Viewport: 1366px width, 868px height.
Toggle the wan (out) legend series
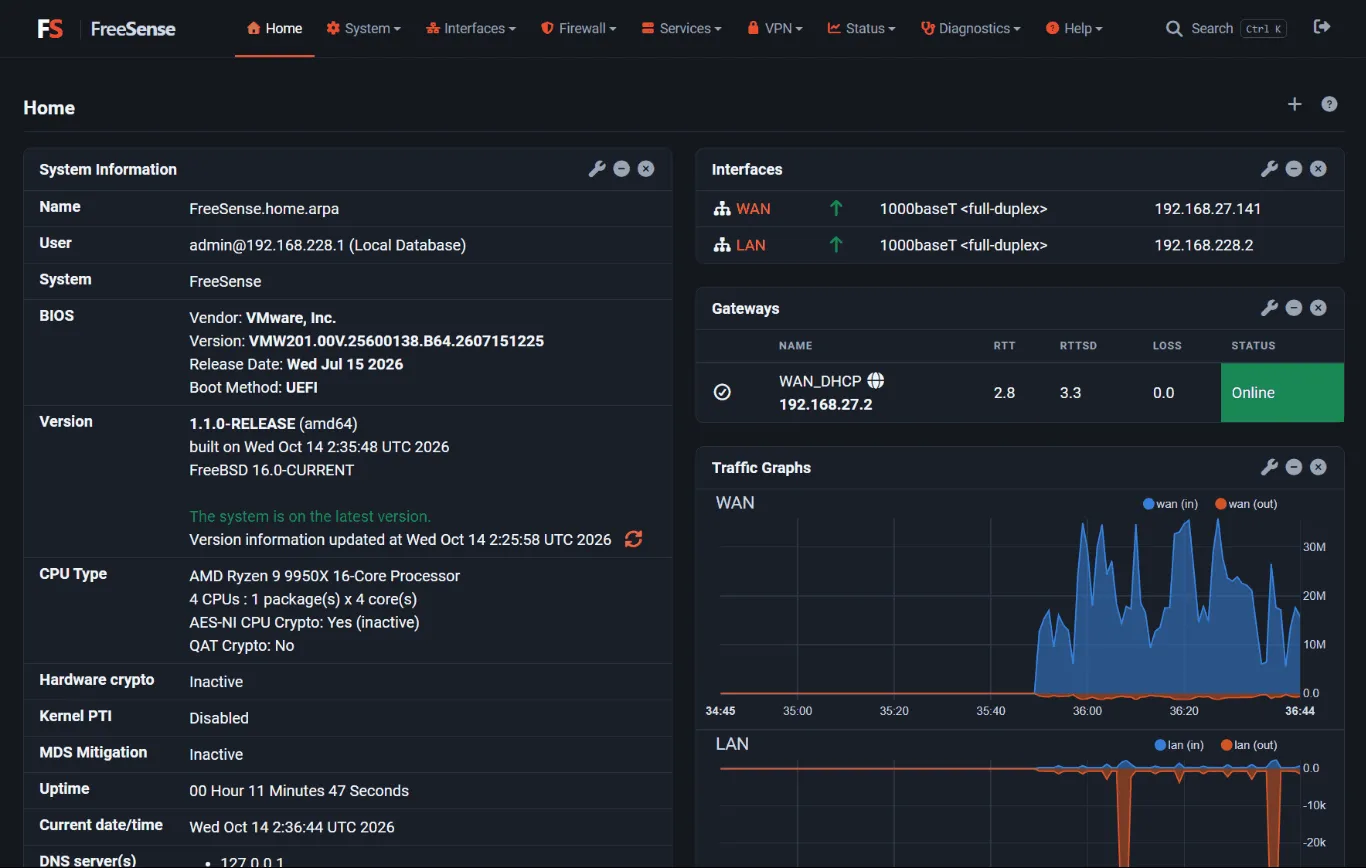coord(1246,504)
